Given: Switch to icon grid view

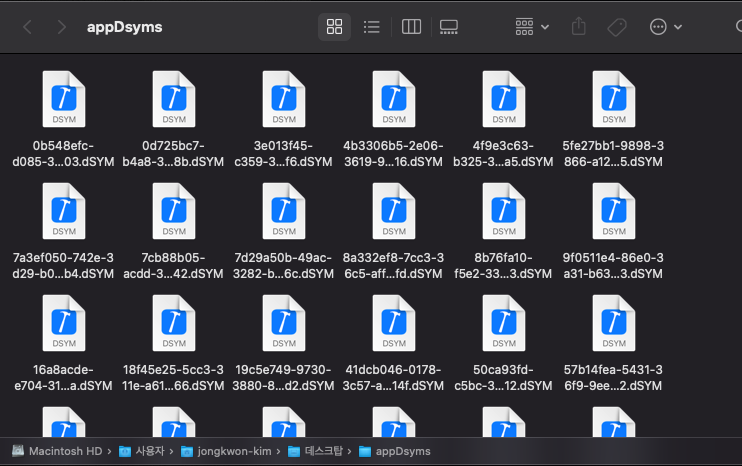Looking at the screenshot, I should tap(334, 27).
